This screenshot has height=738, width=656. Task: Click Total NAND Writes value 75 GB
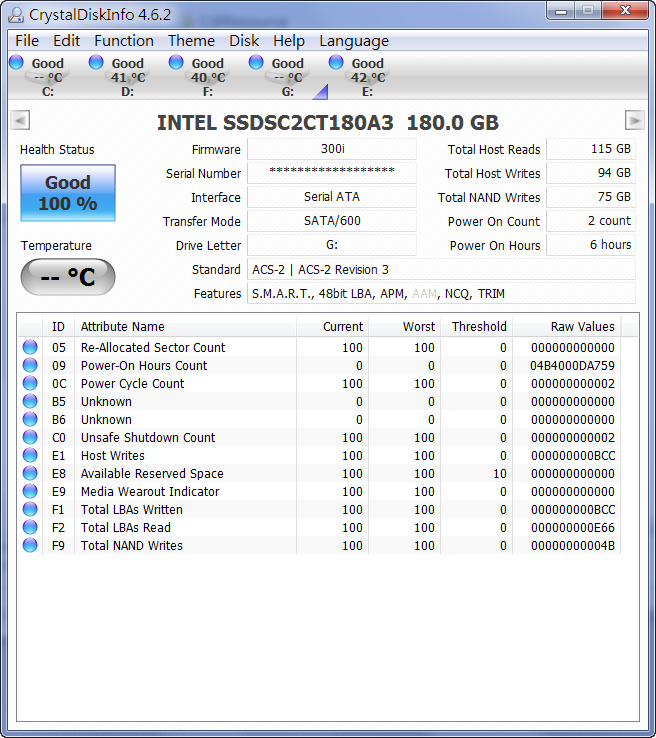(591, 197)
